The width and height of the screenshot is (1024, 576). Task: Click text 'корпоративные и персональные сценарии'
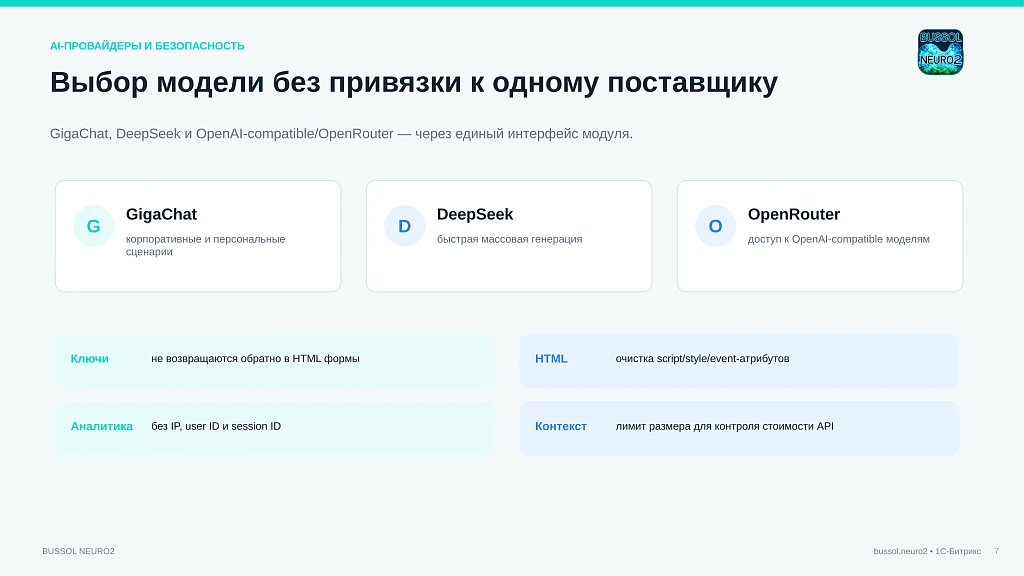[x=206, y=246]
